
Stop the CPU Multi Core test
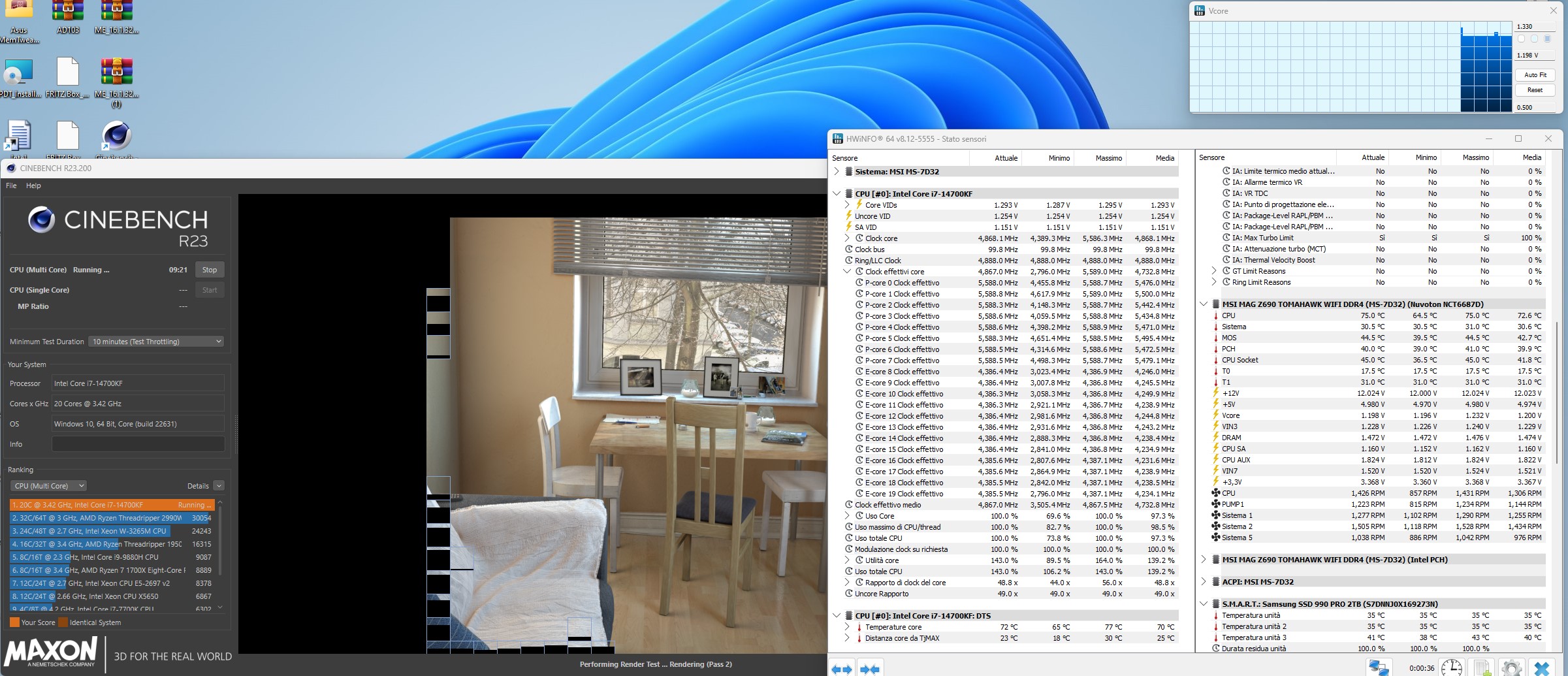point(210,270)
